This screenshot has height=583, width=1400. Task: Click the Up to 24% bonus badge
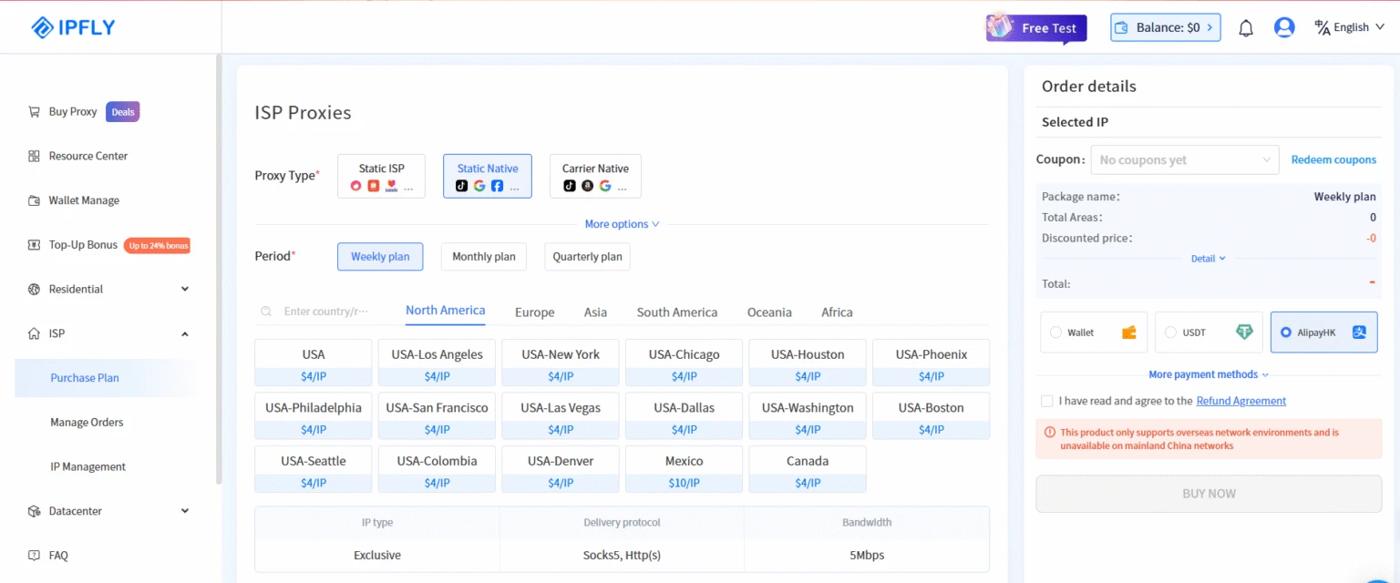click(x=157, y=245)
